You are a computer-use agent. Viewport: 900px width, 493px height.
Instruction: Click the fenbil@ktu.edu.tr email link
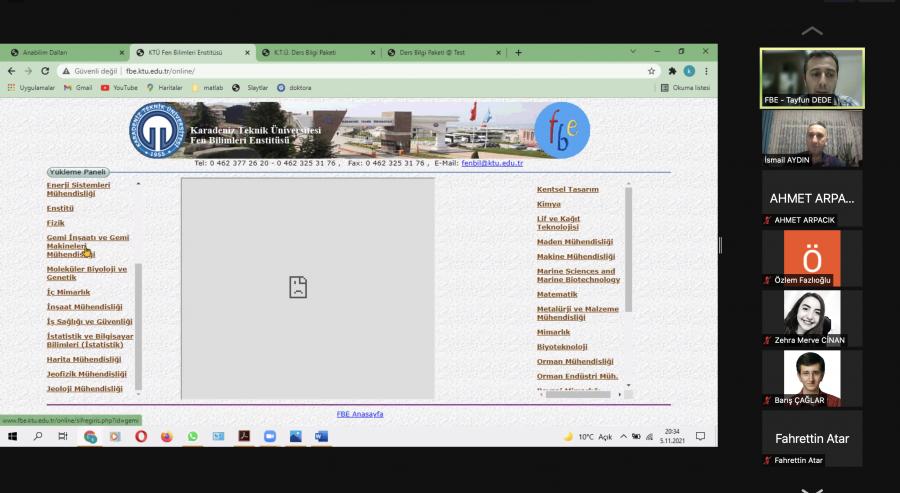pos(492,163)
